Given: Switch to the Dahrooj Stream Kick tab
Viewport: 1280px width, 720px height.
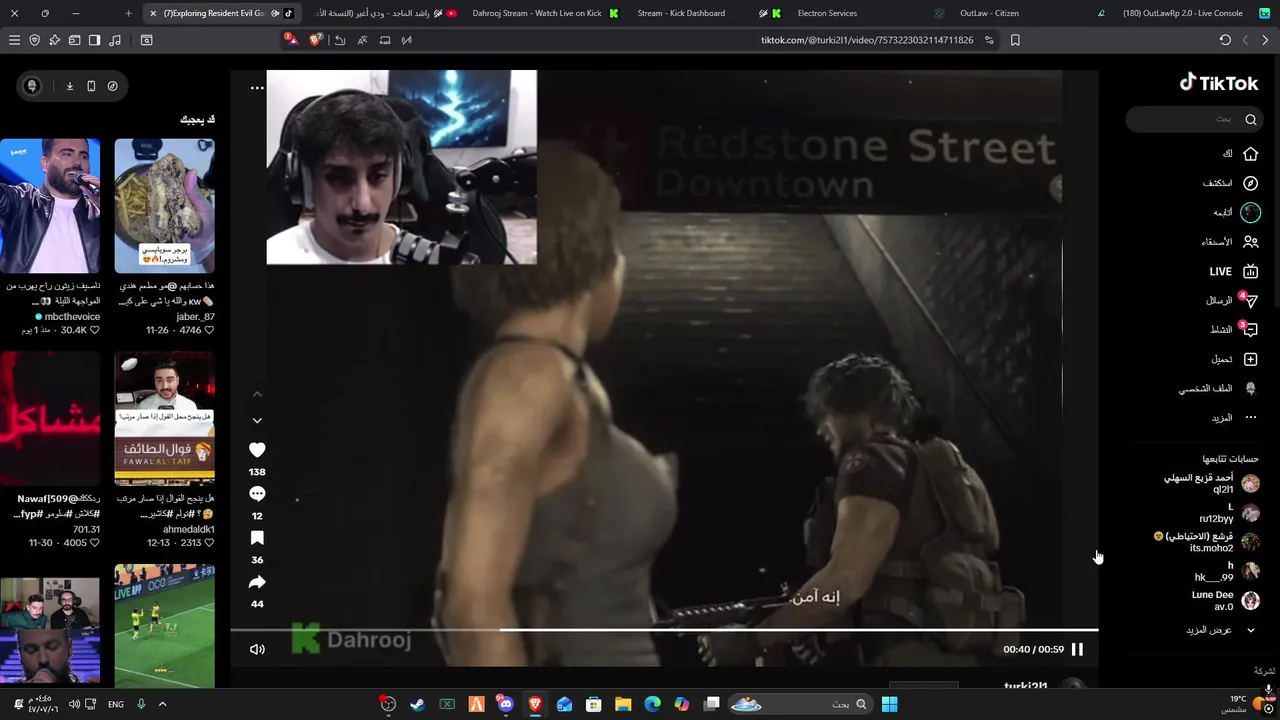Looking at the screenshot, I should click(544, 13).
